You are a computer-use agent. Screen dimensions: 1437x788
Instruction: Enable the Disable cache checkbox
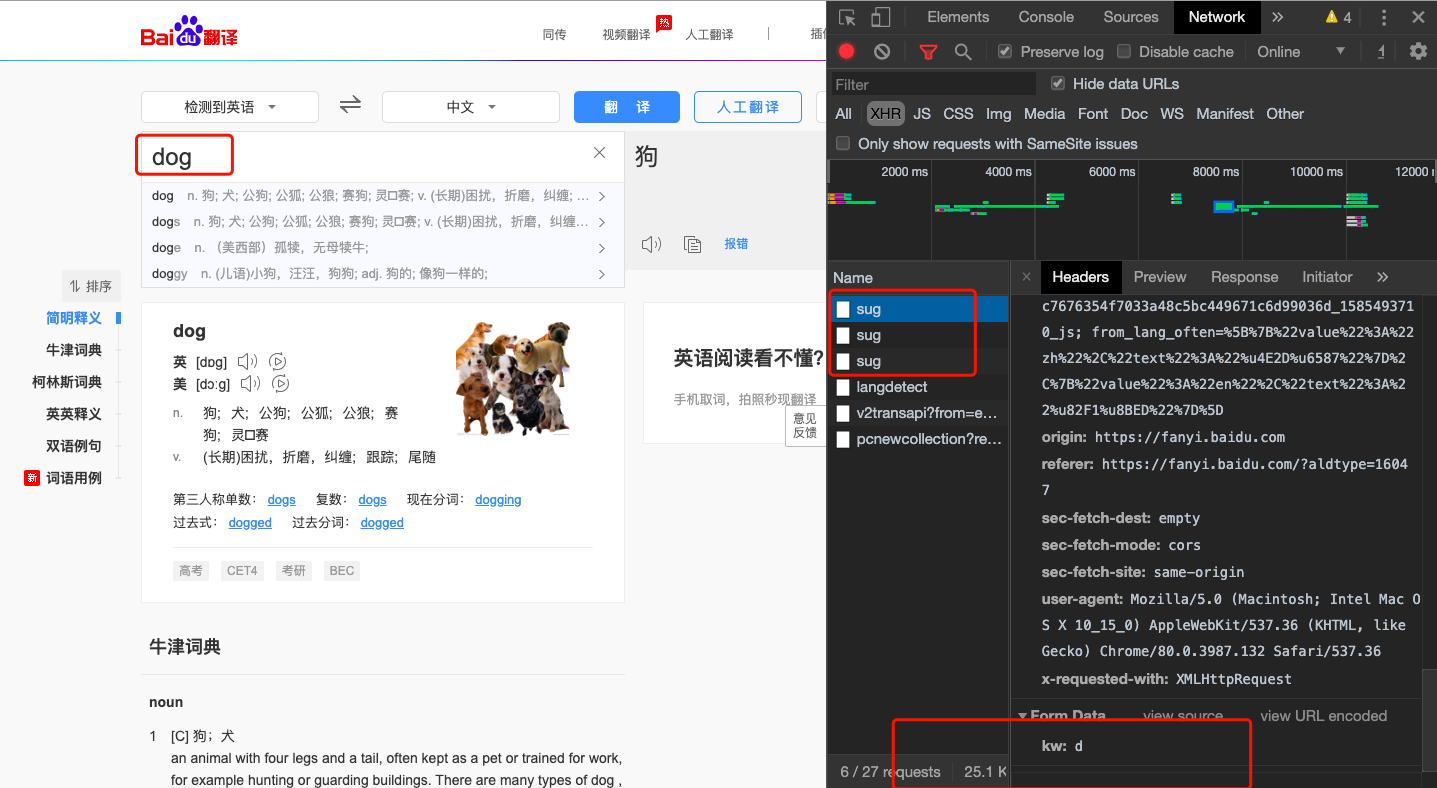[1124, 51]
